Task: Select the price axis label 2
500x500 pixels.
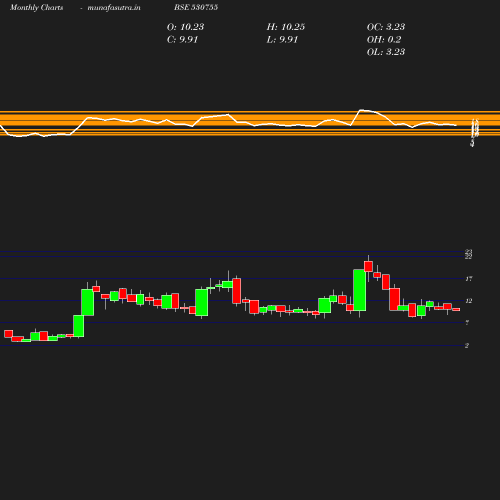Action: (x=467, y=346)
